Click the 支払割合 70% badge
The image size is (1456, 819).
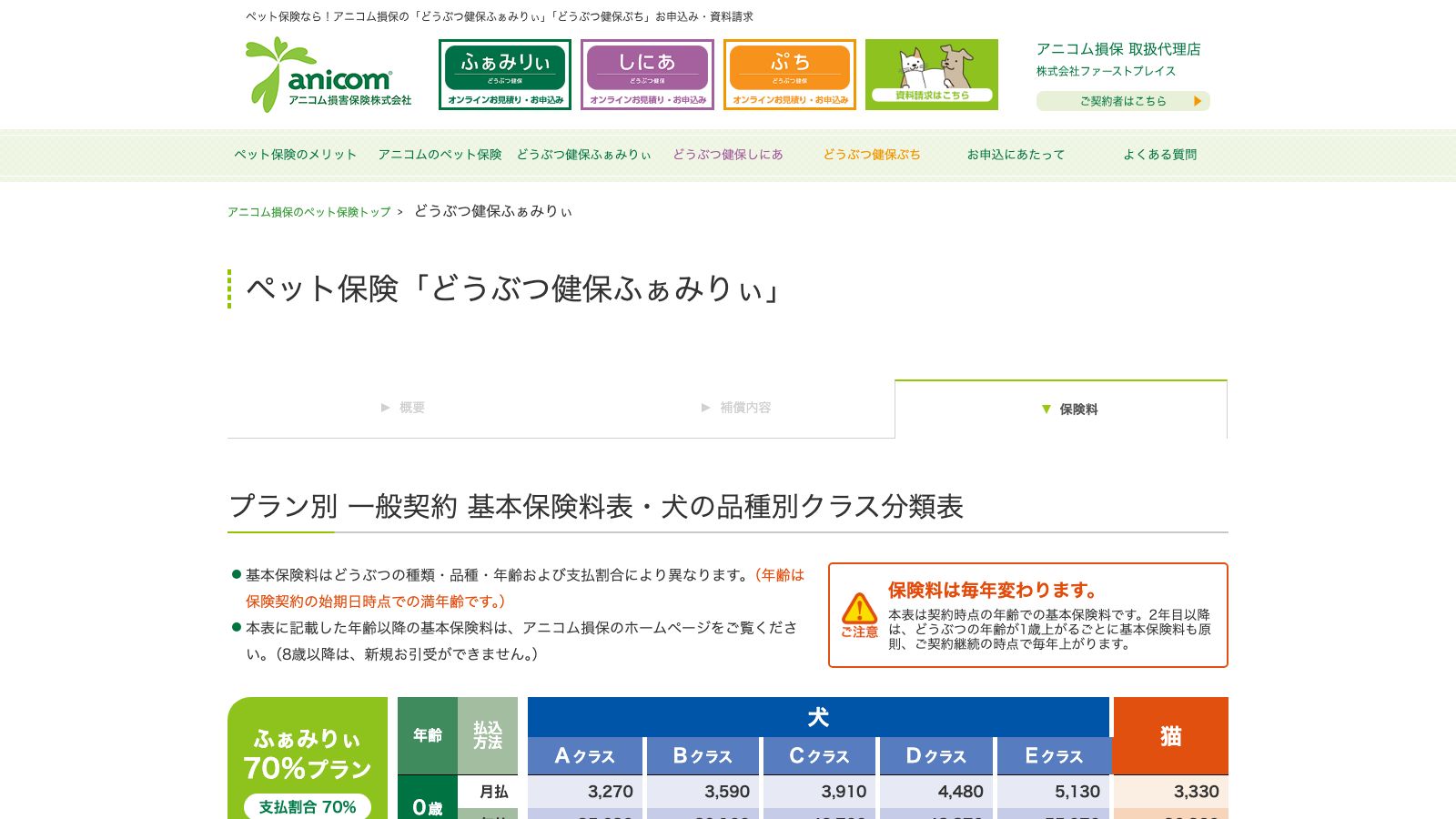coord(308,807)
